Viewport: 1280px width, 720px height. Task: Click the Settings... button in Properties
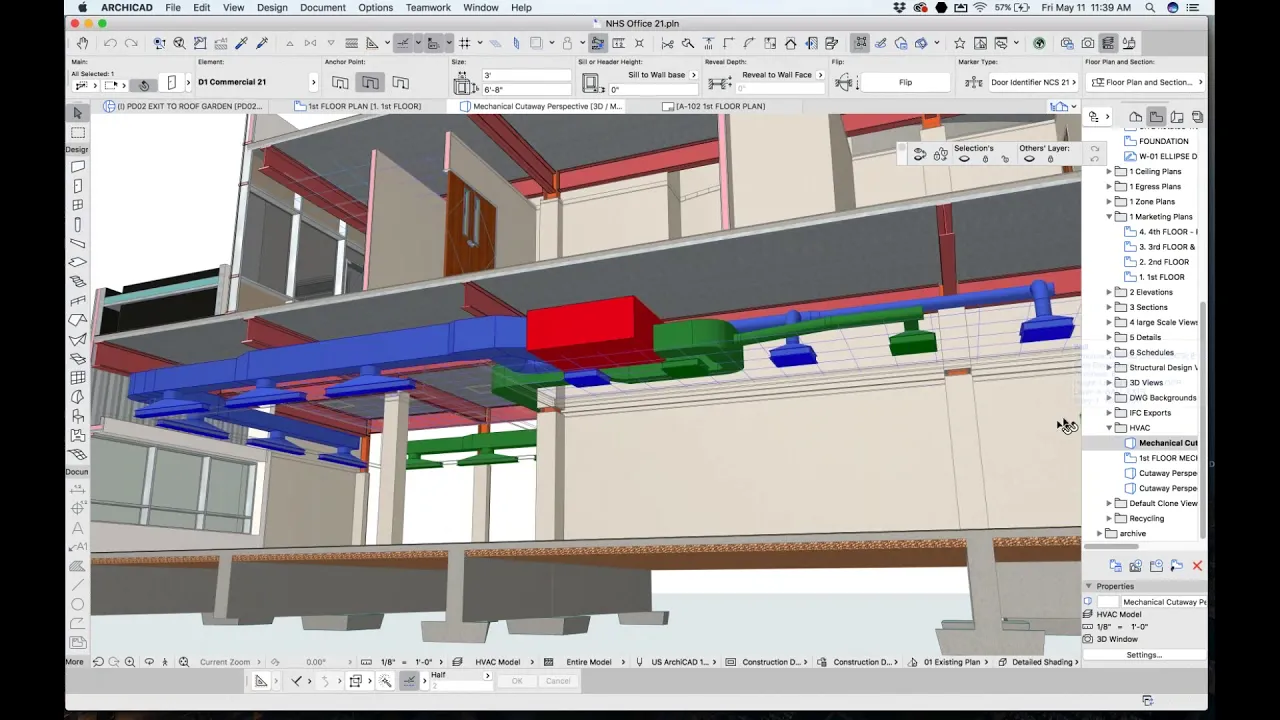click(1144, 655)
